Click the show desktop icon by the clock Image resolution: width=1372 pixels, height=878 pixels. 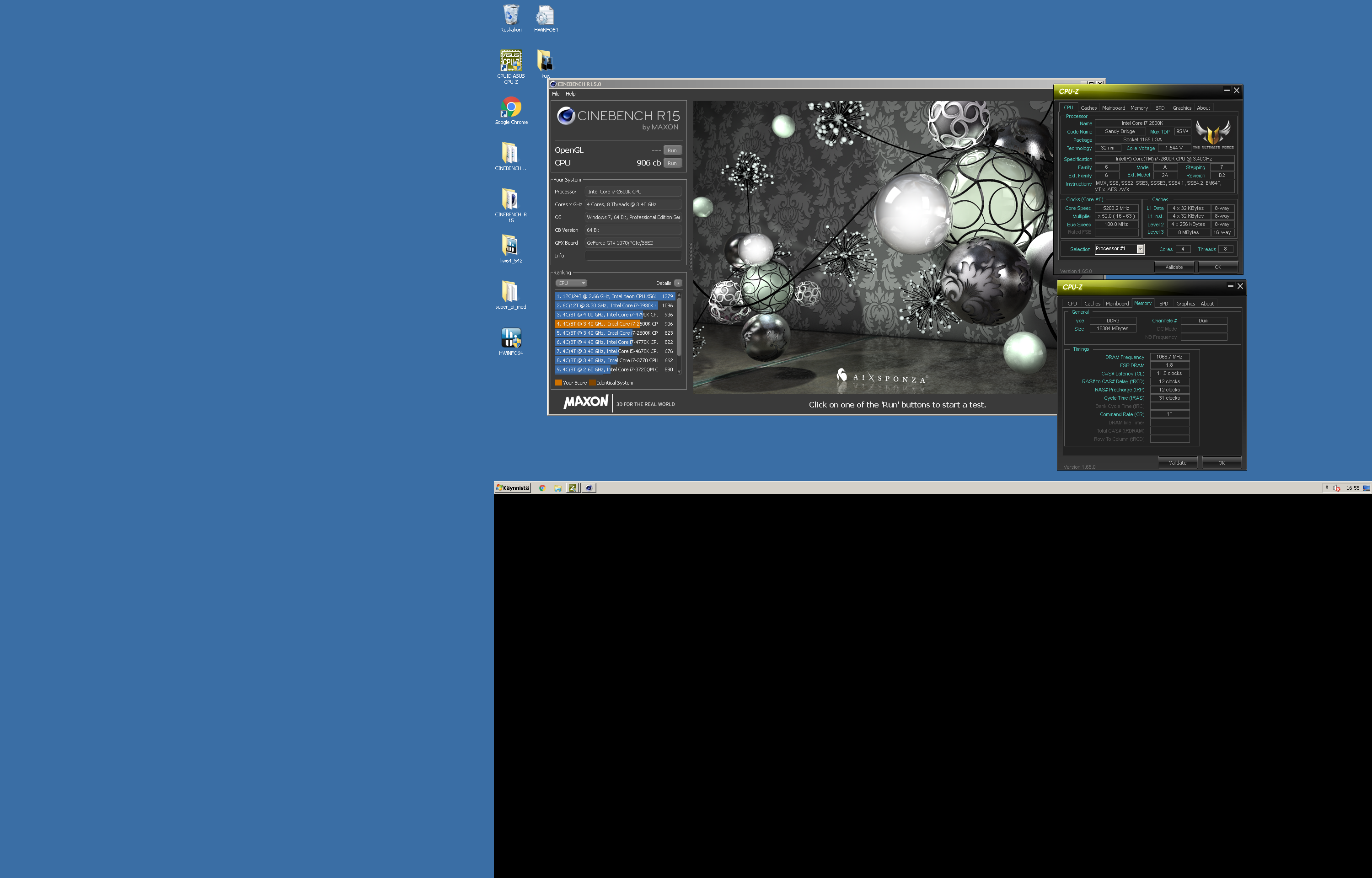1367,488
